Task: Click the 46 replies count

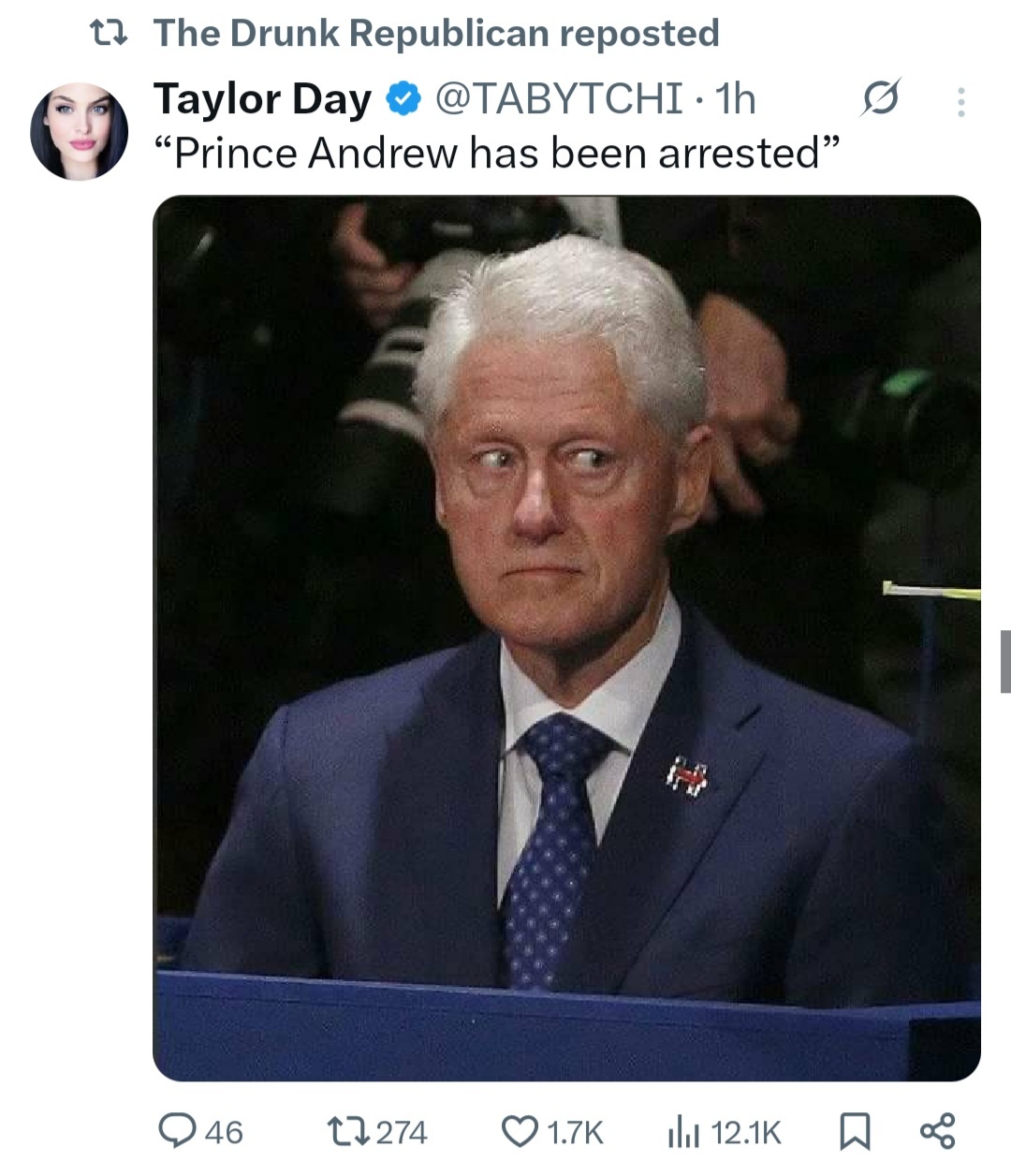Action: [x=223, y=1132]
